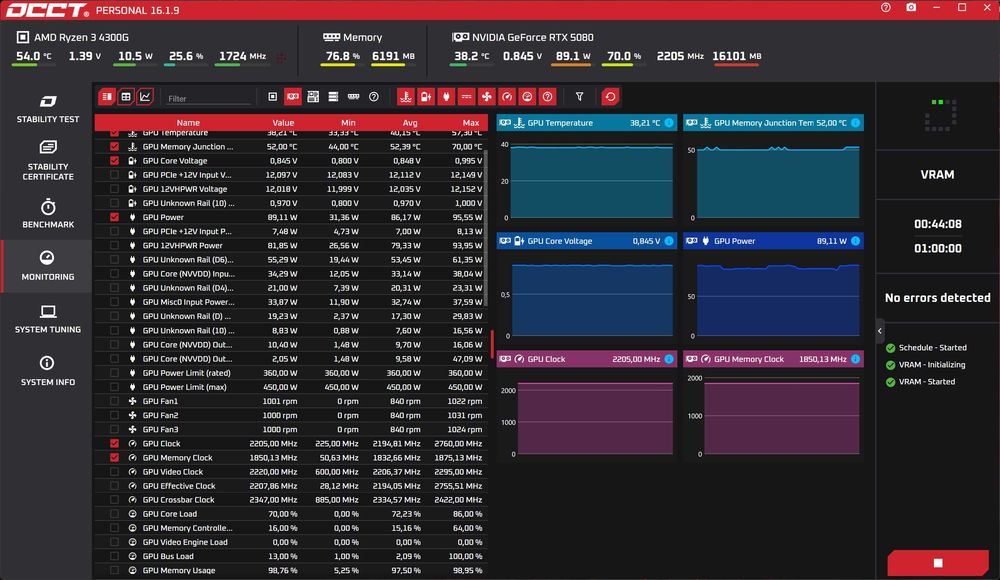Click the 'No errors detected' status text
Image resolution: width=1000 pixels, height=580 pixels.
(938, 297)
